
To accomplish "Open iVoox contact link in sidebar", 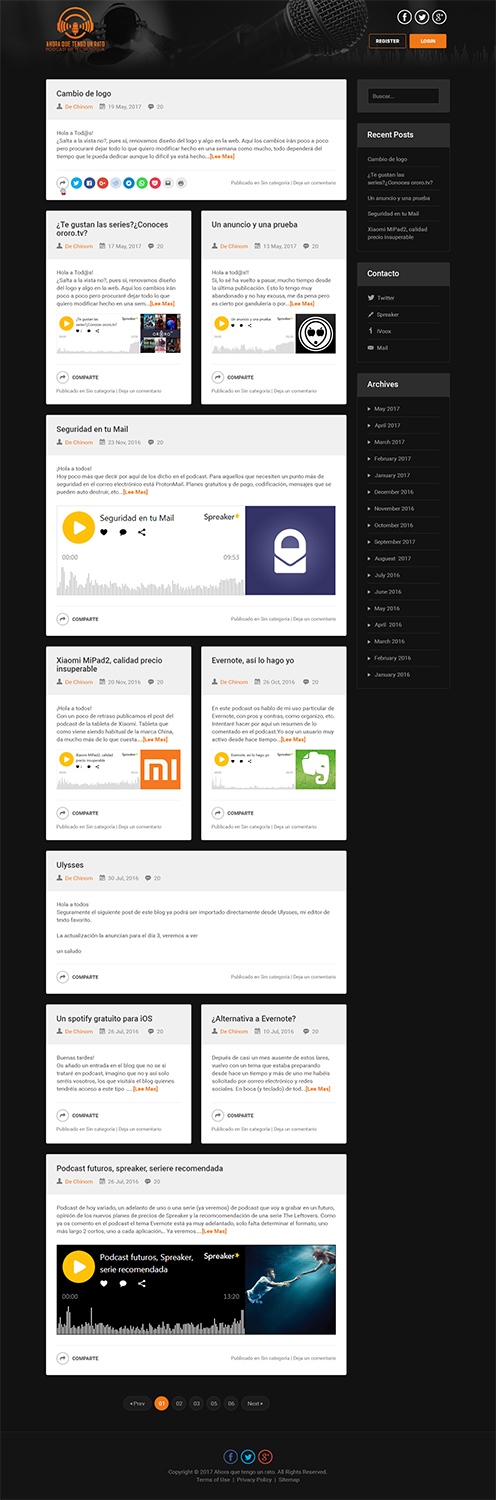I will point(383,331).
